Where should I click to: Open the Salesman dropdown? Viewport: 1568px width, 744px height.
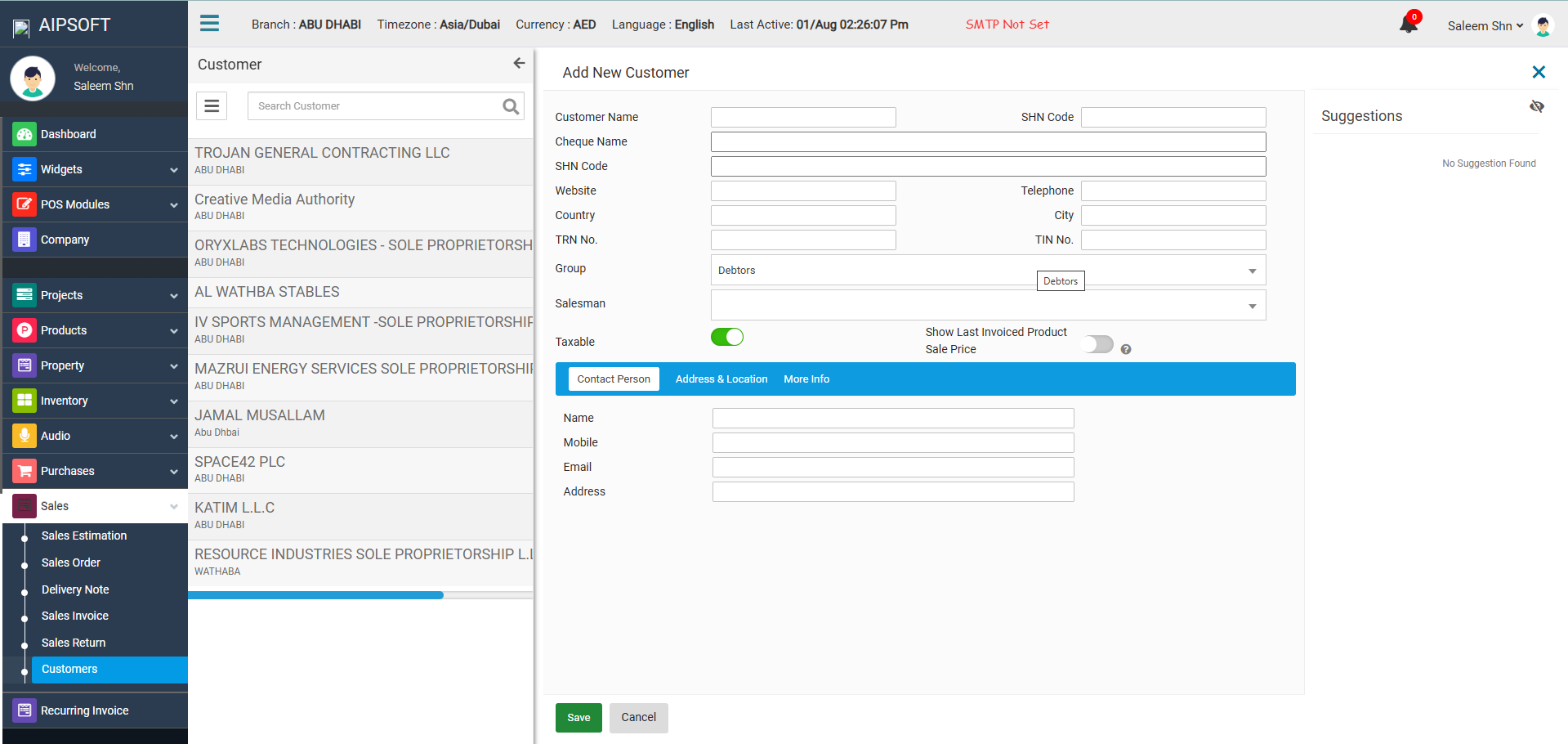(988, 305)
